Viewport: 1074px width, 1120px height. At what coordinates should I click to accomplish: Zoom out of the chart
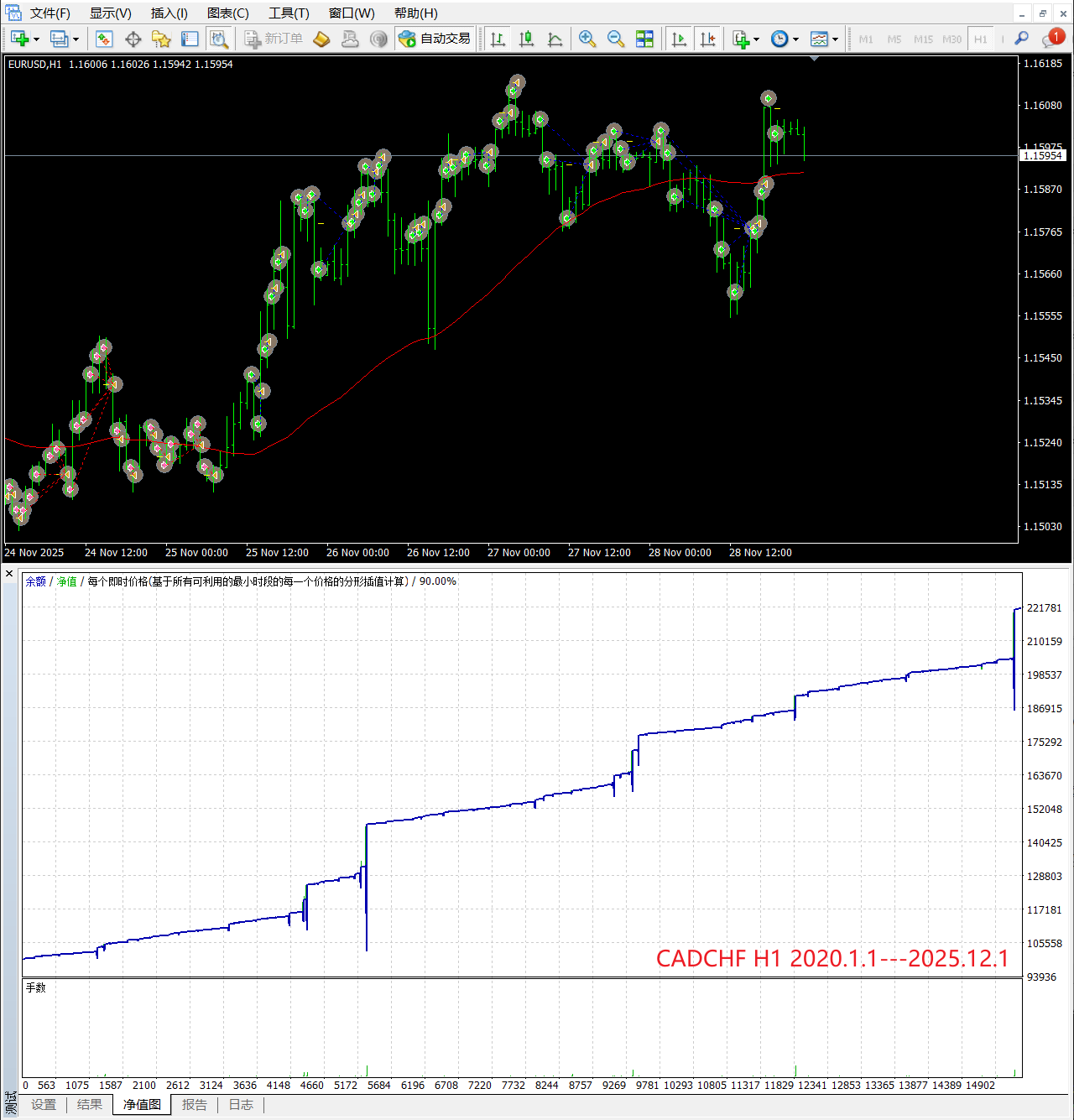click(615, 39)
